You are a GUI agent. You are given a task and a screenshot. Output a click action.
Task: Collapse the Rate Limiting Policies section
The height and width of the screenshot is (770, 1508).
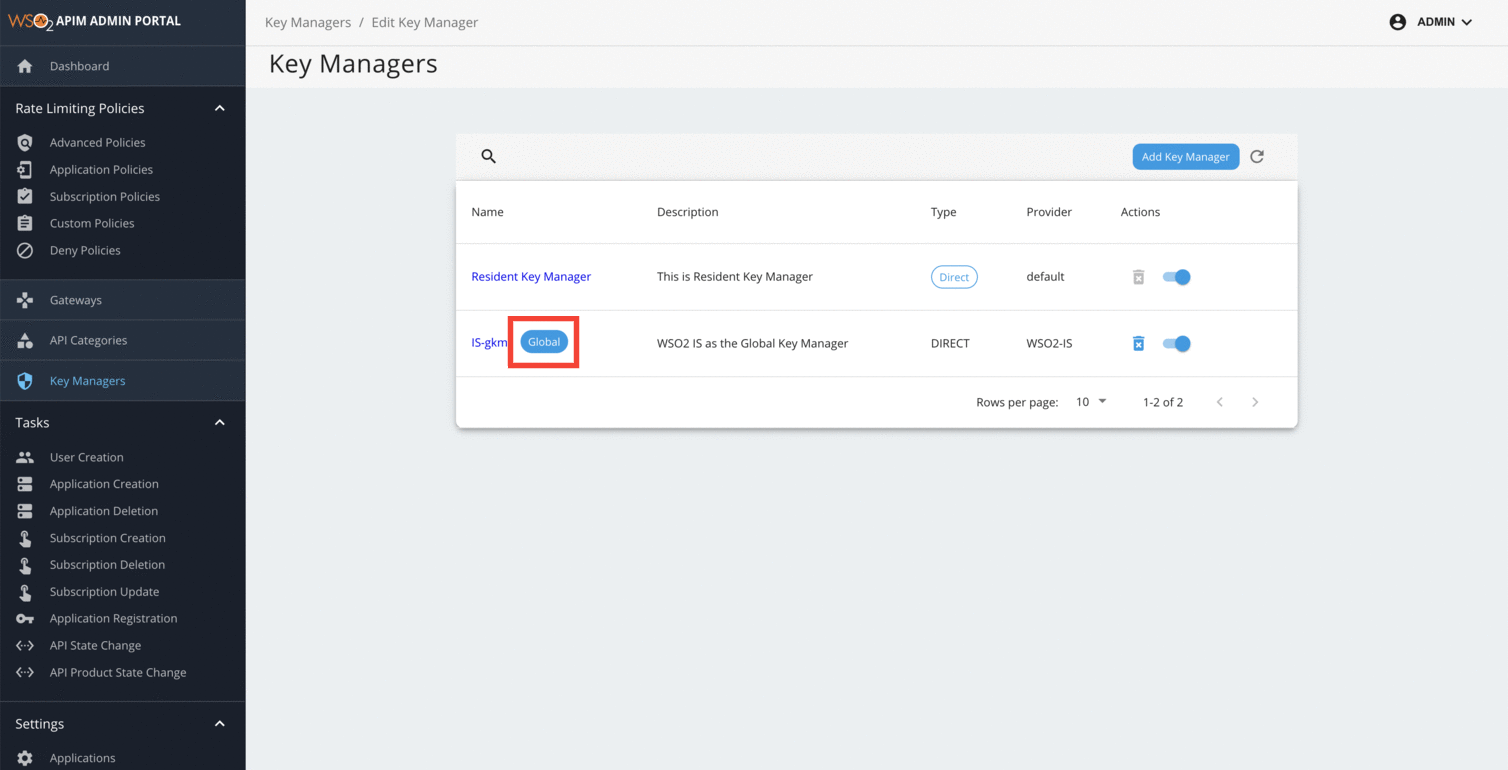[x=219, y=107]
